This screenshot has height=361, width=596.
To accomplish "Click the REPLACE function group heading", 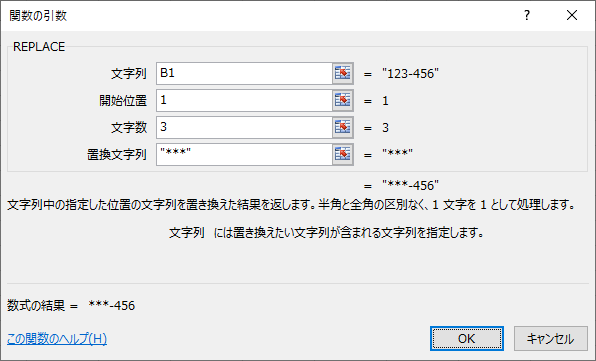I will 39,47.
